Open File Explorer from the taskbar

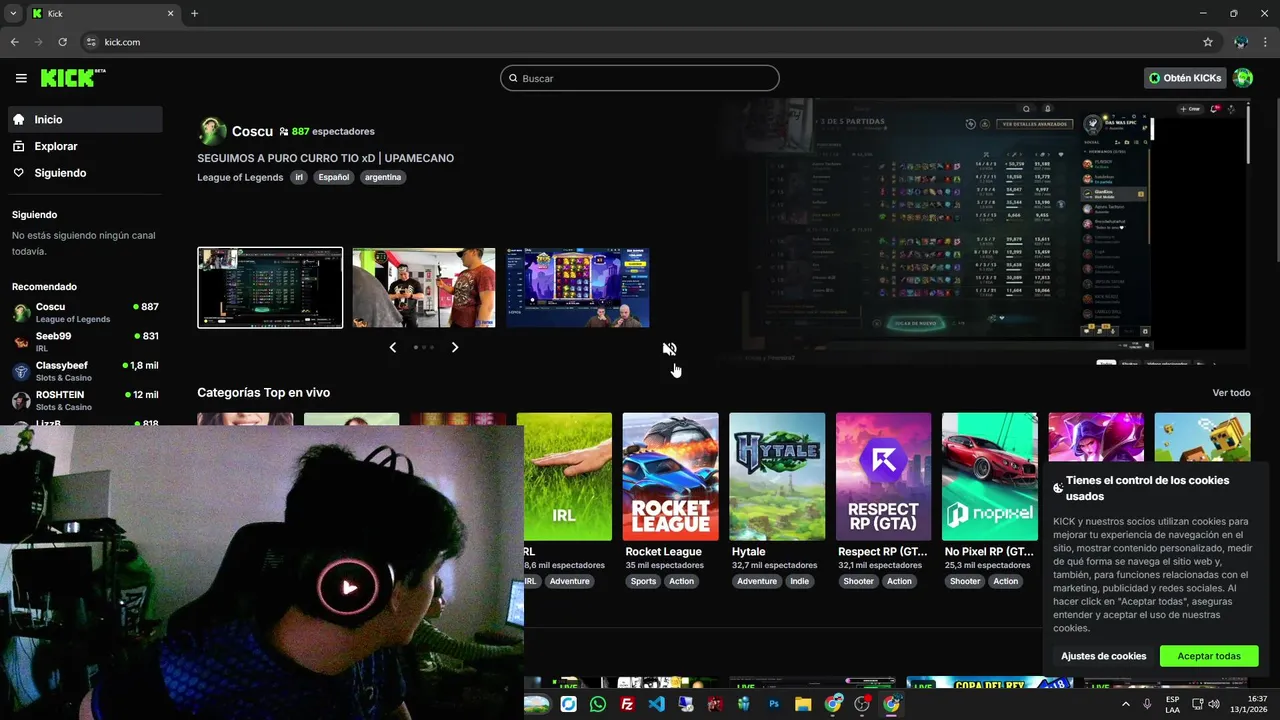[803, 704]
